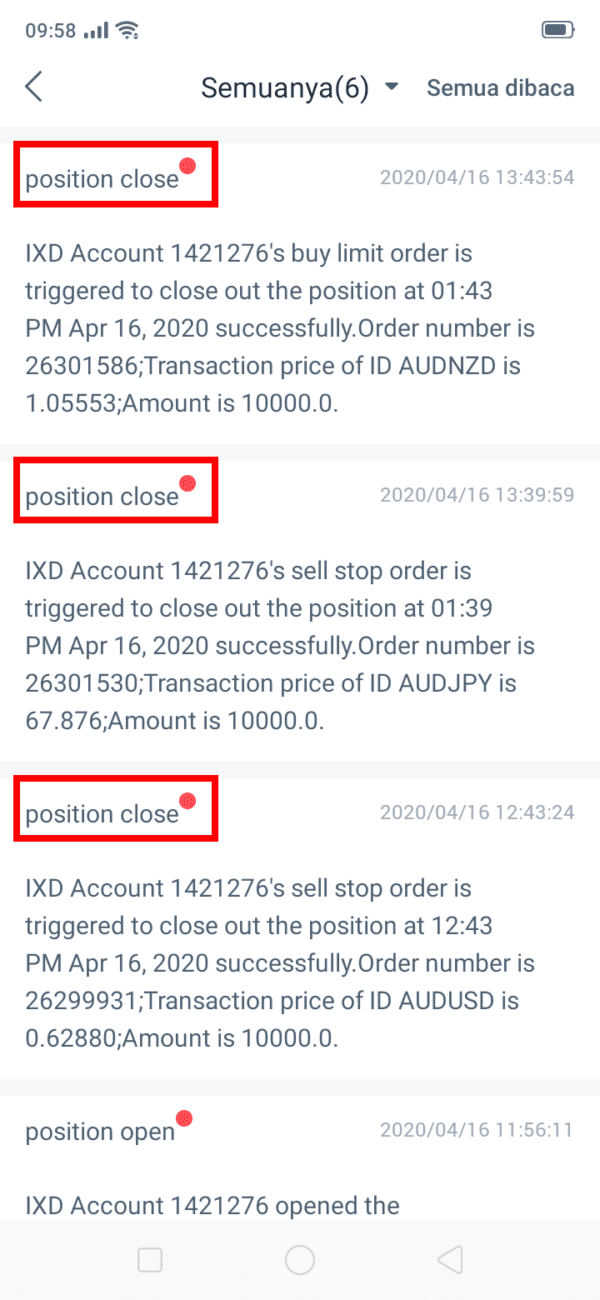Screen dimensions: 600x1300
Task: Tap the circular home navigation button
Action: point(300,1260)
